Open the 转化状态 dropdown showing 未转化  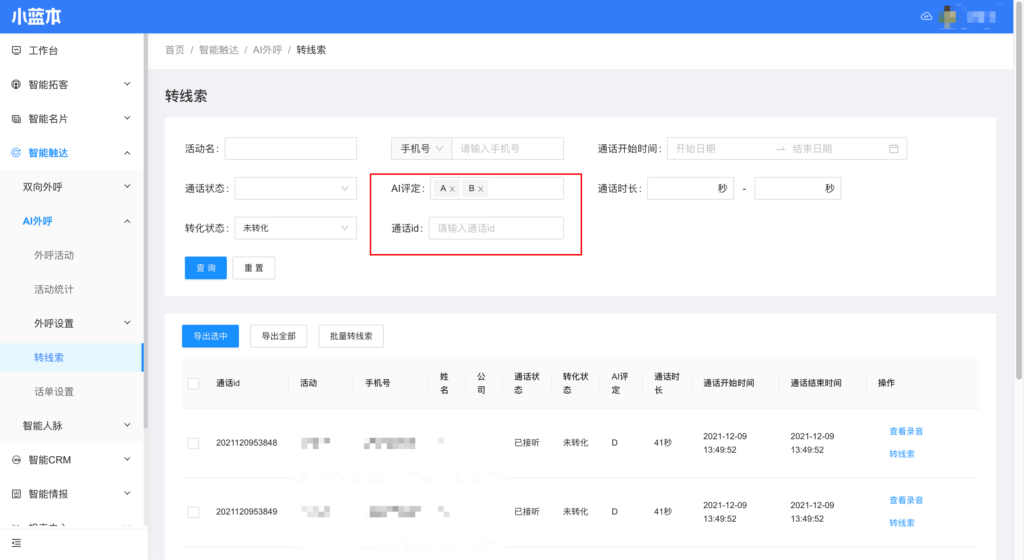(295, 228)
